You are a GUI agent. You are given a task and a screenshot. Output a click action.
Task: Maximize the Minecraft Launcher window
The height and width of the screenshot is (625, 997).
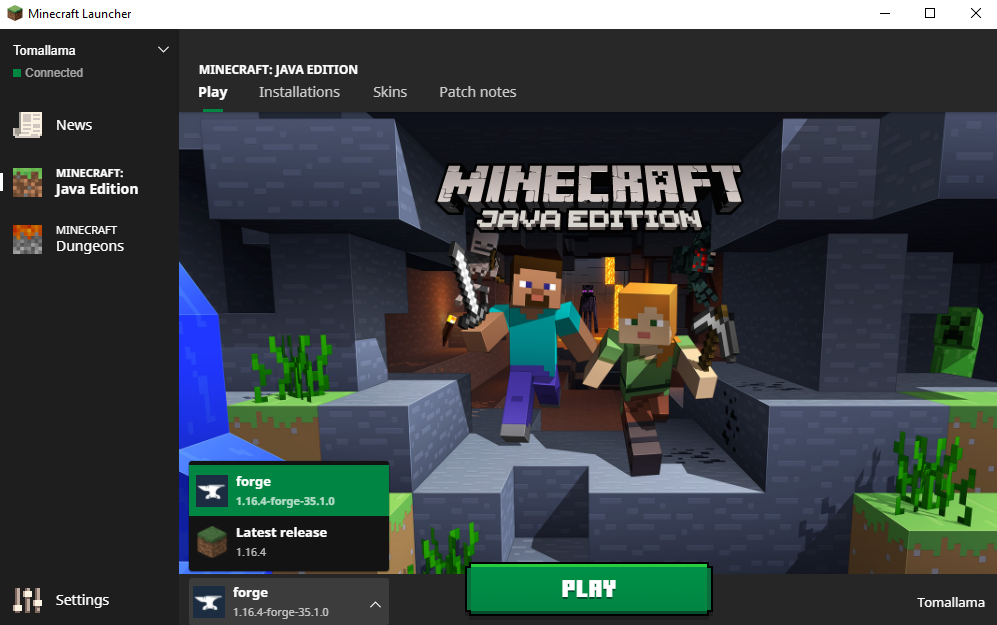[x=930, y=13]
